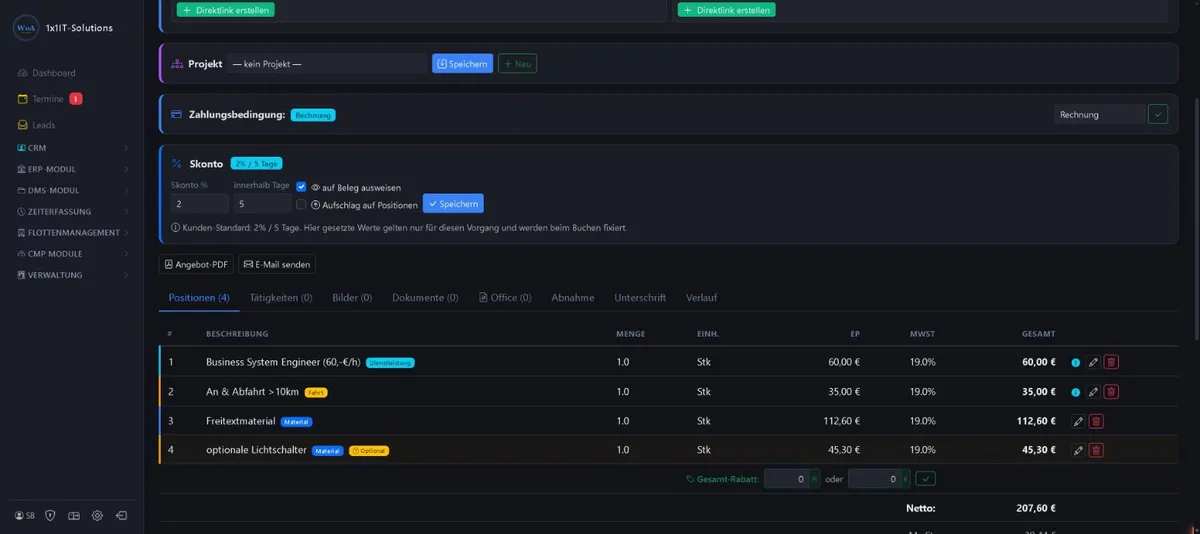This screenshot has width=1200, height=534.
Task: Open the Office (0) tab
Action: click(x=505, y=298)
